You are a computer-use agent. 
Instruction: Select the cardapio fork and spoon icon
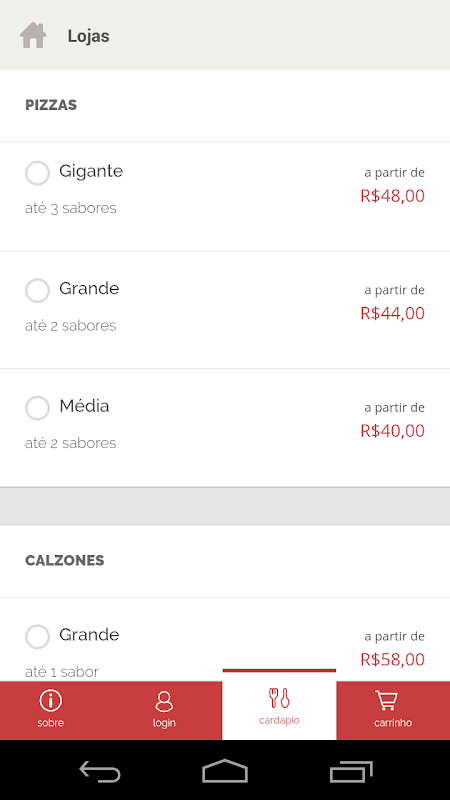coord(279,697)
